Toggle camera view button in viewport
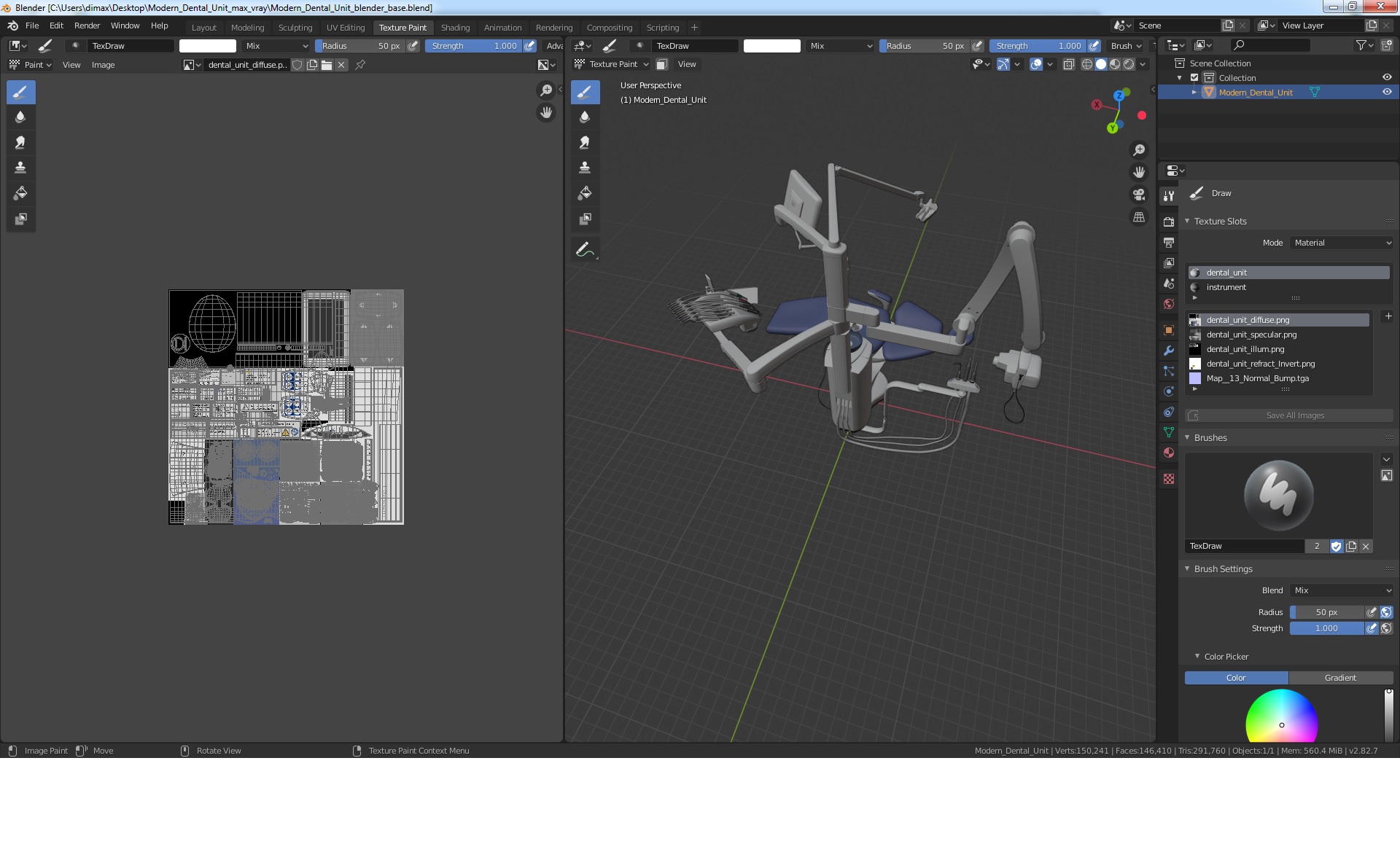This screenshot has height=844, width=1400. coord(1139,195)
